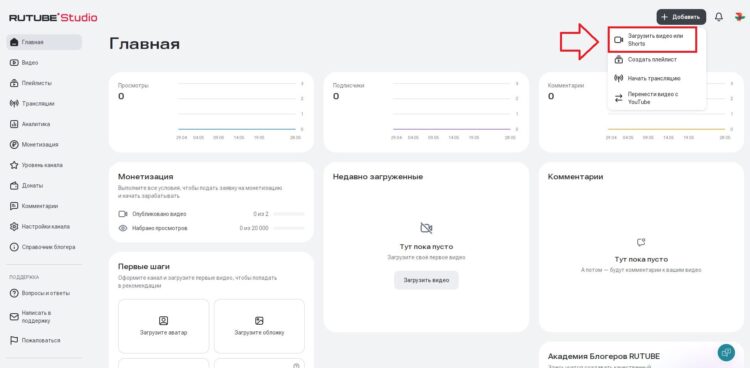Click the star icon for Уровень канала
The height and width of the screenshot is (368, 750).
pyautogui.click(x=14, y=165)
